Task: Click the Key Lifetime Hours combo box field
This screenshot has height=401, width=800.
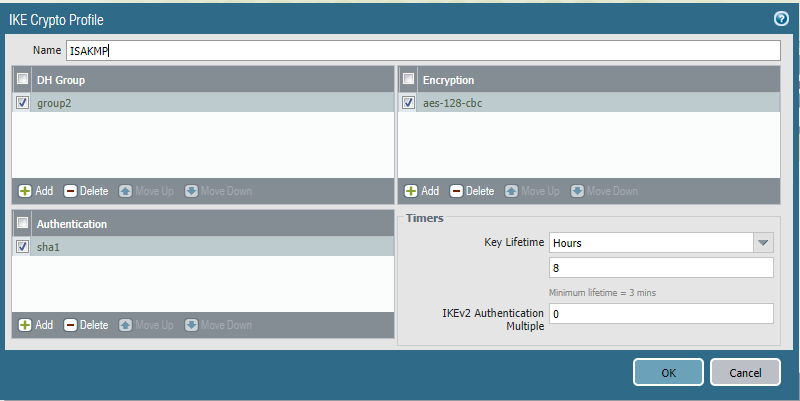Action: (x=651, y=243)
